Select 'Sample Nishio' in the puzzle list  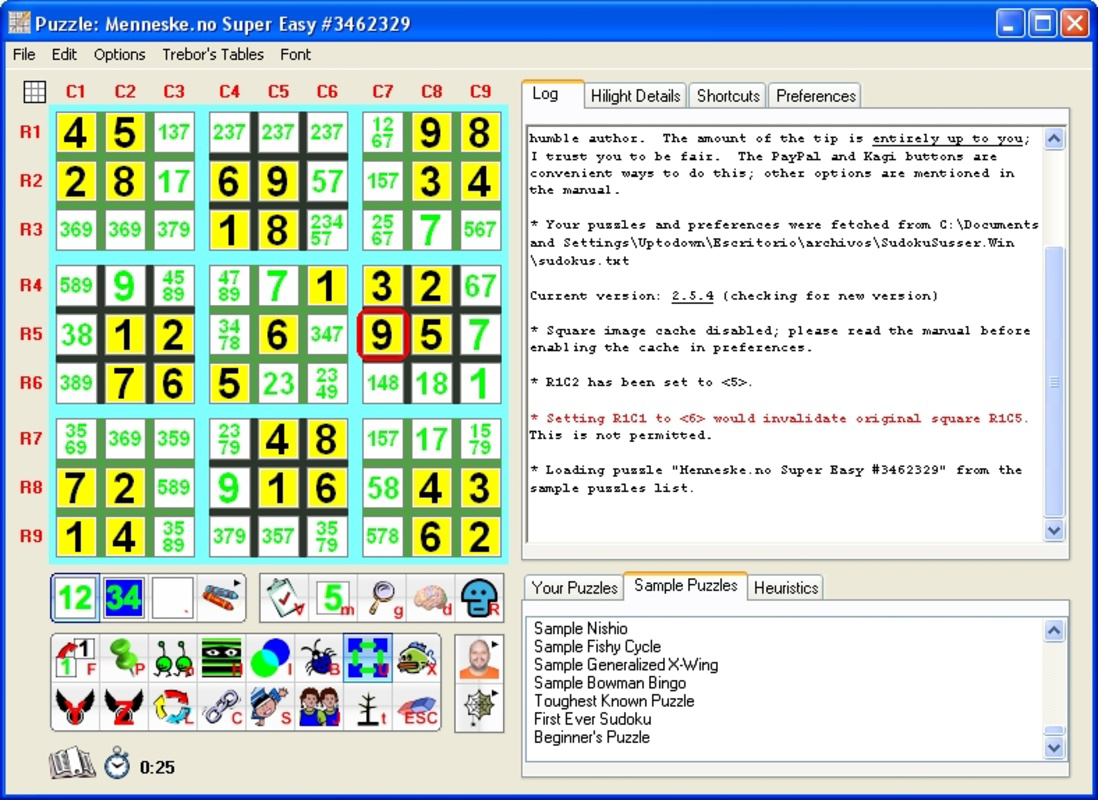581,628
